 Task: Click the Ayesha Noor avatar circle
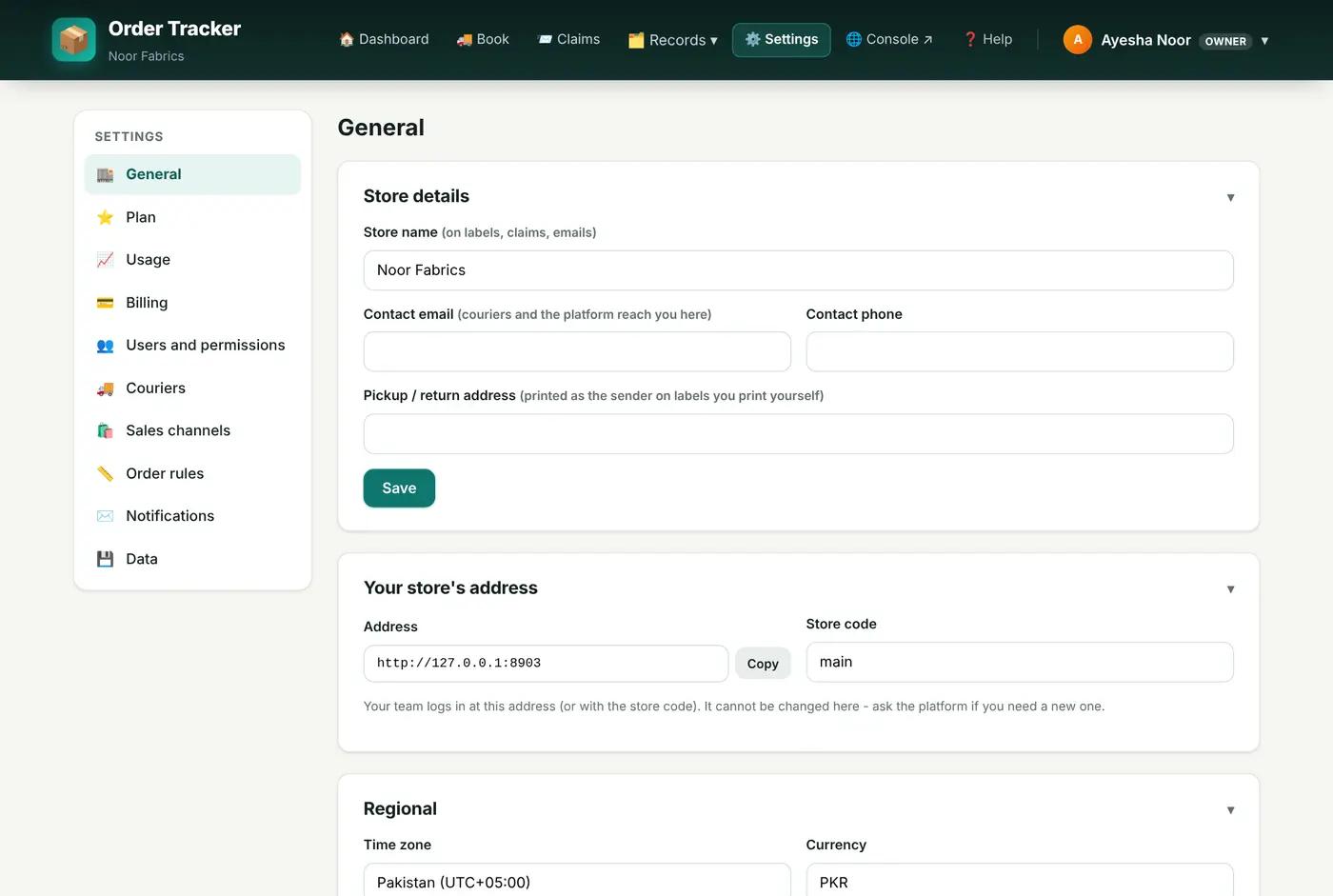(1078, 40)
